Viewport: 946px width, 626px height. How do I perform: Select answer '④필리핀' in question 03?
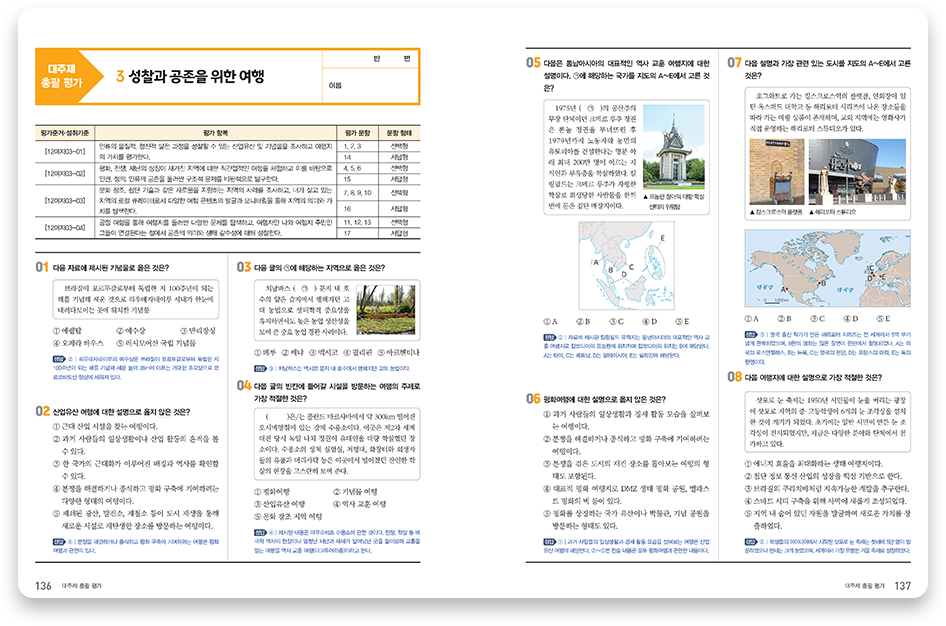click(358, 352)
